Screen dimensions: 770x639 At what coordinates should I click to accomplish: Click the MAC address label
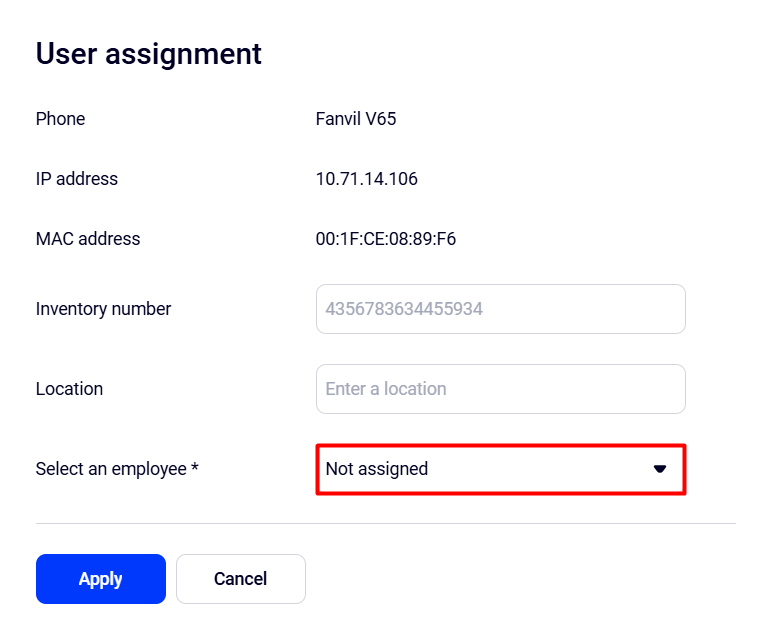click(x=88, y=239)
